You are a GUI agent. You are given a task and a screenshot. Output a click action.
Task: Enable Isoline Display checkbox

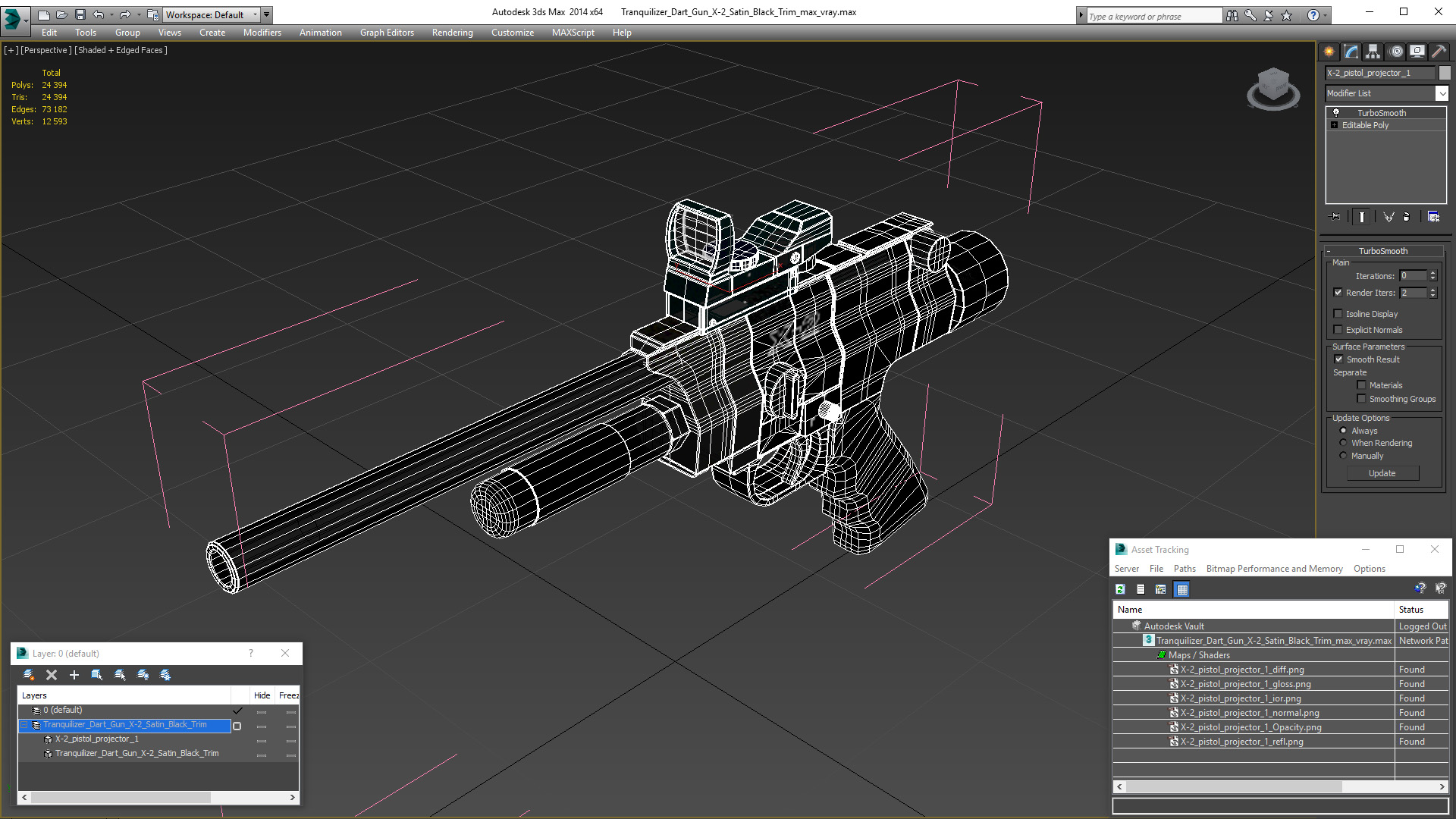click(x=1338, y=314)
